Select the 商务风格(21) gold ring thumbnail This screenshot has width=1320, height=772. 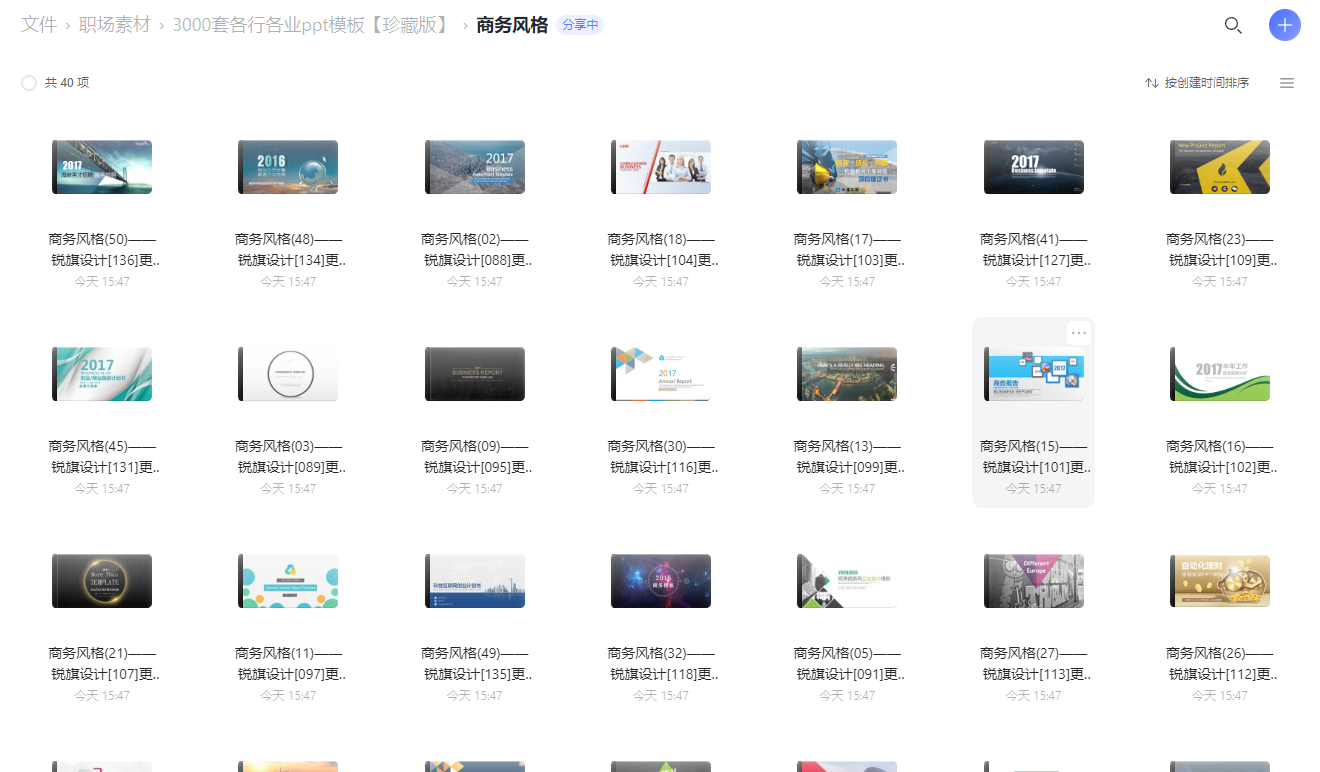click(x=102, y=581)
